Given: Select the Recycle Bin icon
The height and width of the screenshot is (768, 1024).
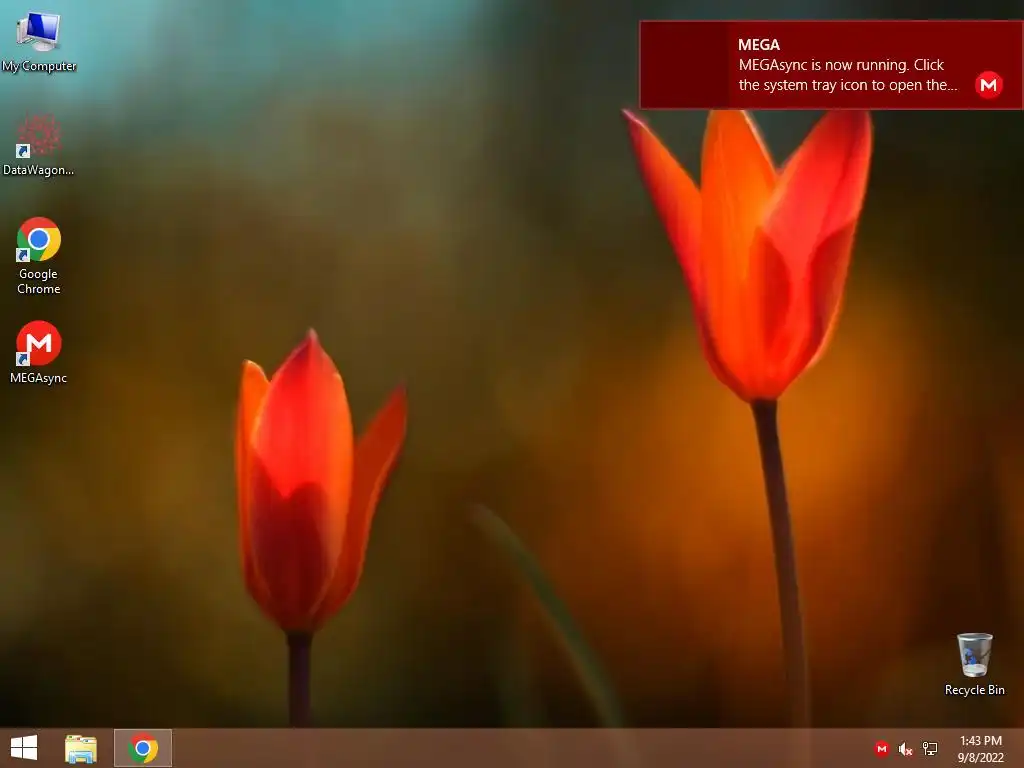Looking at the screenshot, I should pos(974,664).
